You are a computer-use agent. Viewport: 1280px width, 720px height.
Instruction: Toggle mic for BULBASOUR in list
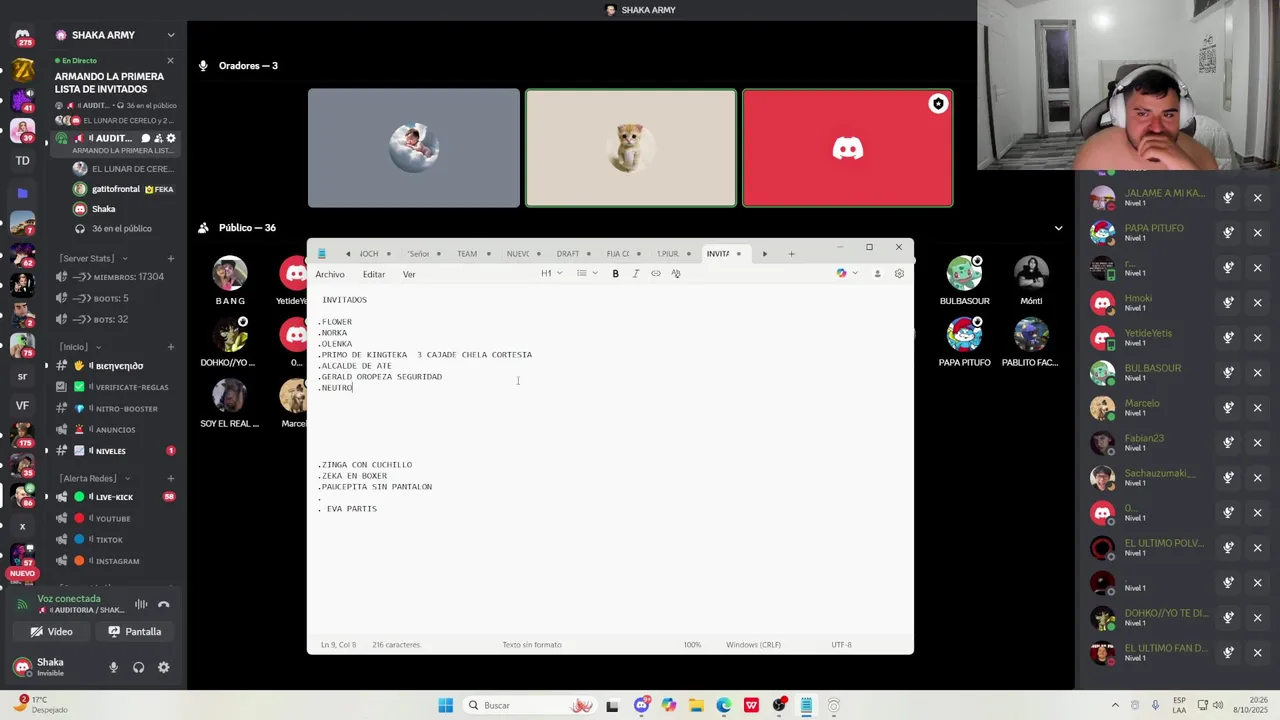[x=1228, y=373]
